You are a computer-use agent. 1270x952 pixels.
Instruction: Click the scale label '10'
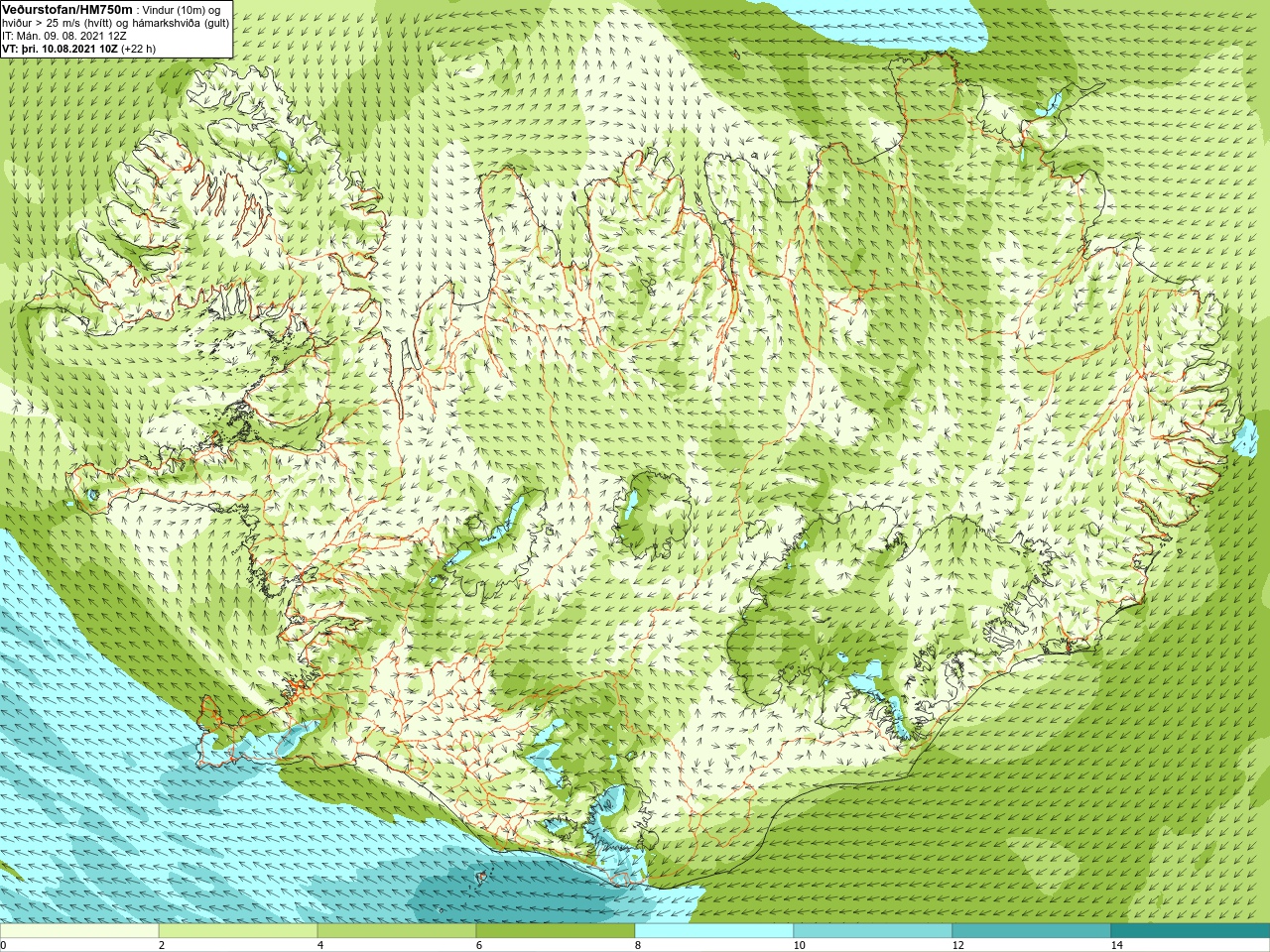[x=799, y=945]
